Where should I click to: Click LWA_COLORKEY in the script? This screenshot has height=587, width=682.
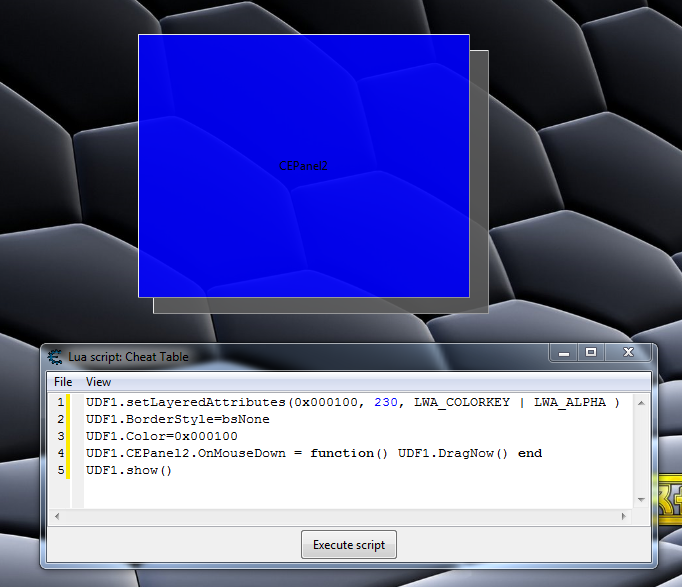coord(461,403)
